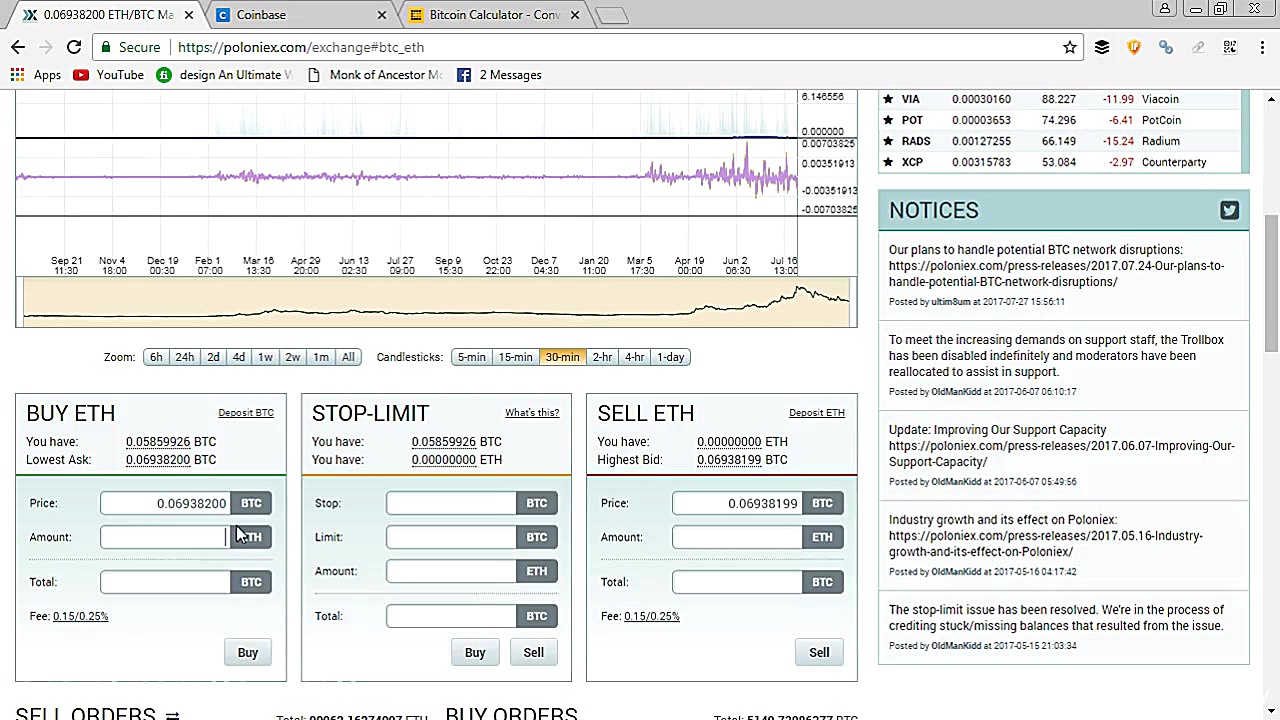Image resolution: width=1280 pixels, height=720 pixels.
Task: Reload the Poloniex page
Action: tap(74, 47)
